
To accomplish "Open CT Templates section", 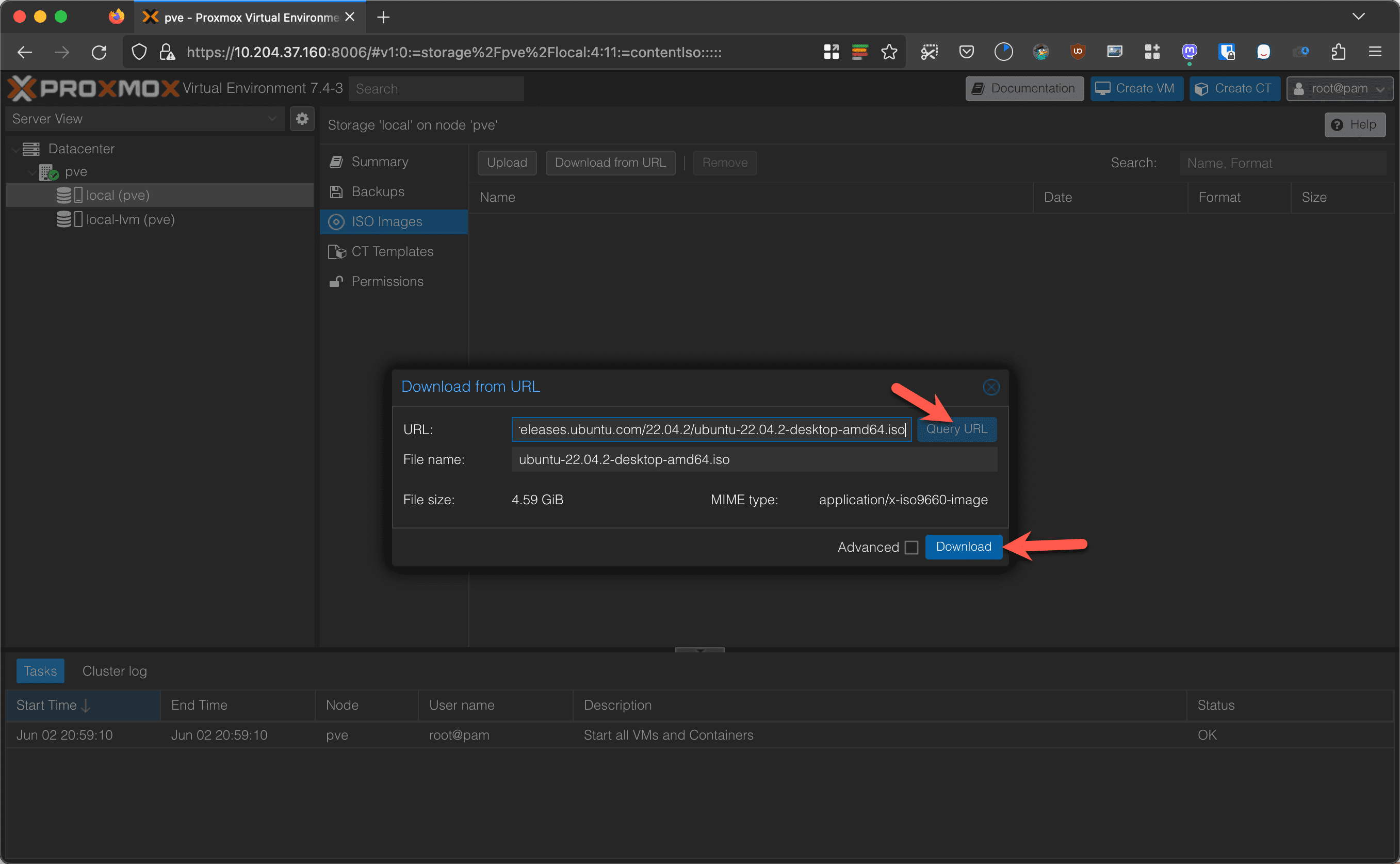I will pos(394,251).
